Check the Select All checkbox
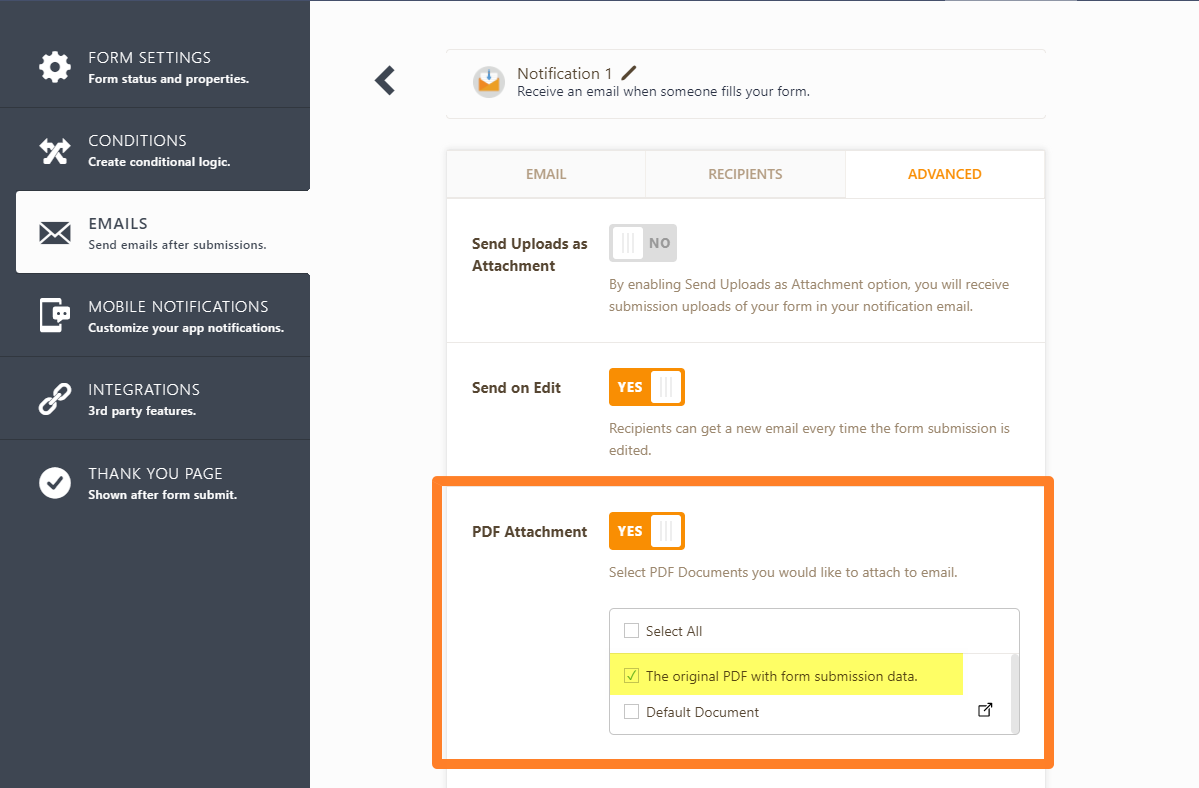The image size is (1199, 788). click(x=631, y=631)
